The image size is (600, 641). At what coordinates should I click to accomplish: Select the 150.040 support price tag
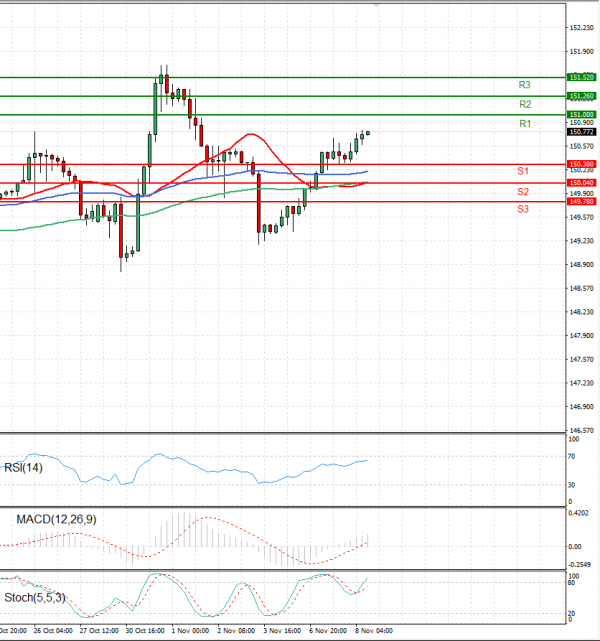(581, 183)
